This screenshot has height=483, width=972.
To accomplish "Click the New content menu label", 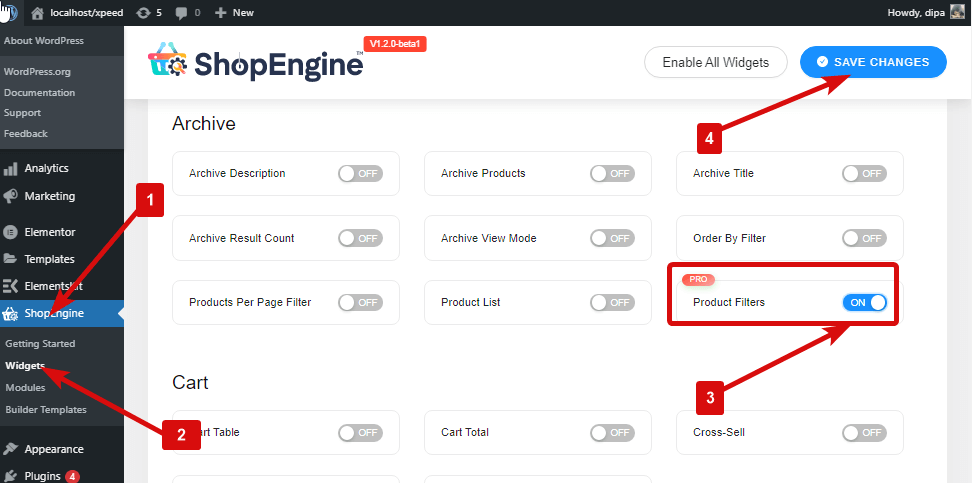I will pyautogui.click(x=243, y=12).
